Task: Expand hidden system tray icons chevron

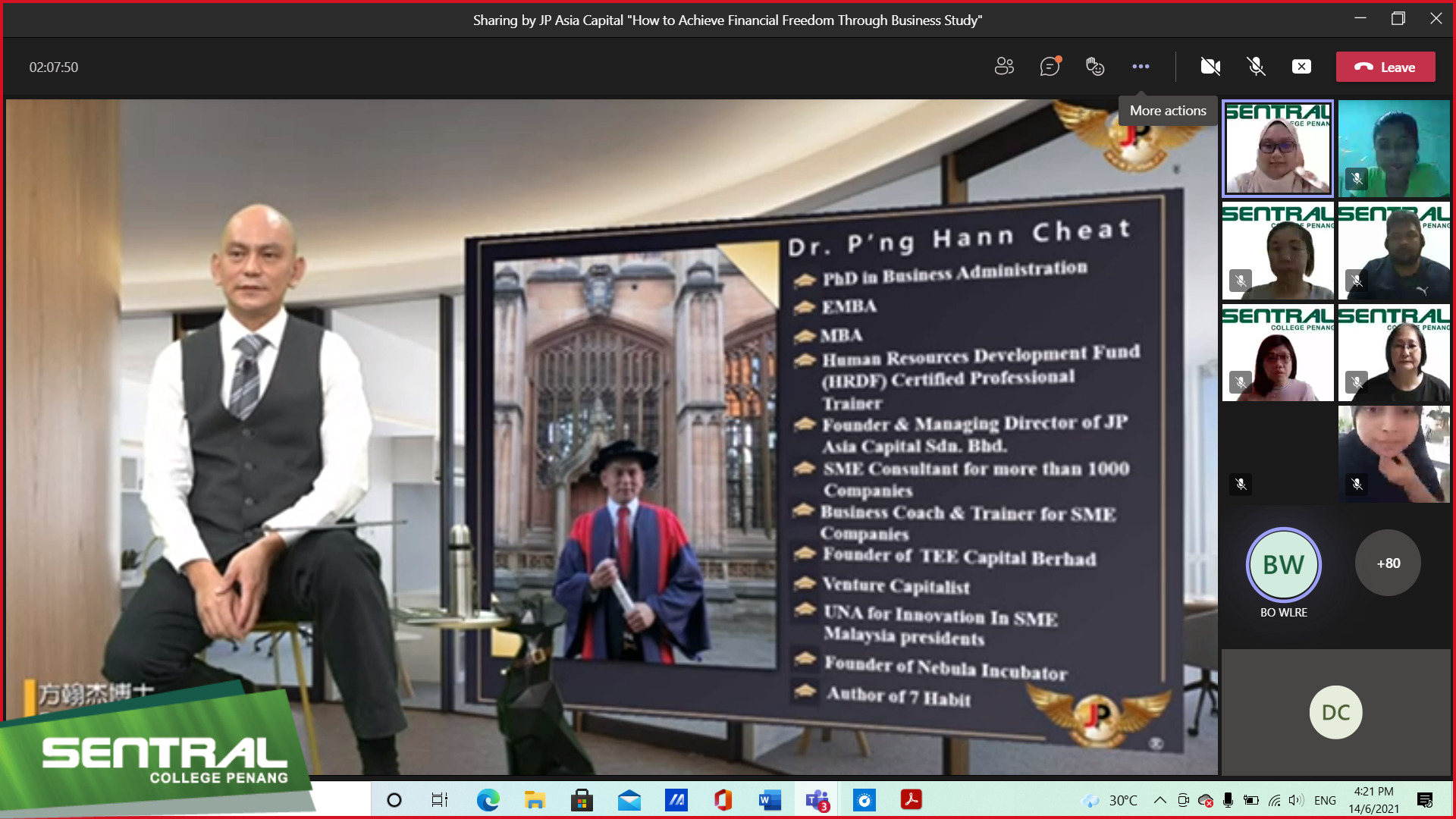Action: (x=1159, y=800)
